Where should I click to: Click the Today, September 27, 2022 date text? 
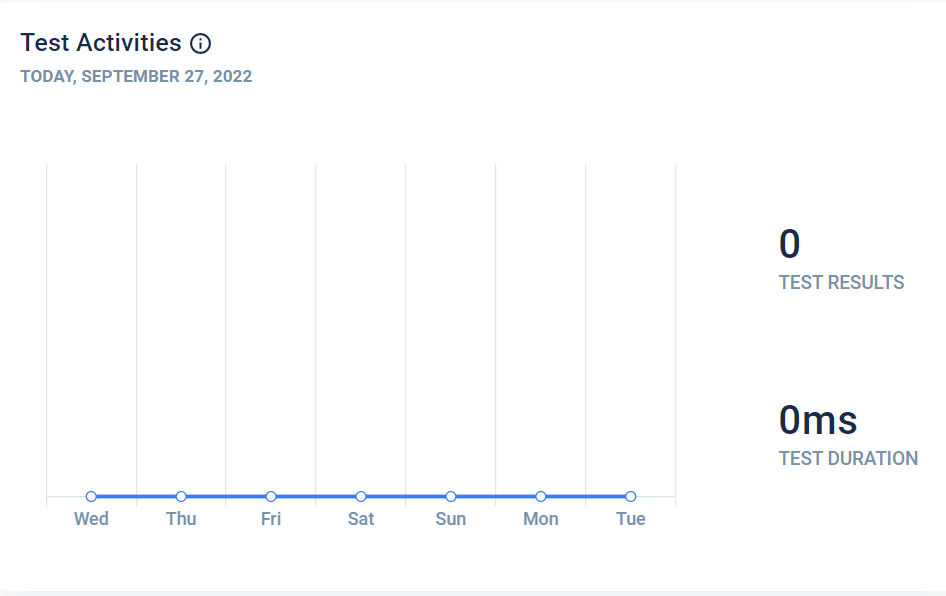click(x=136, y=77)
